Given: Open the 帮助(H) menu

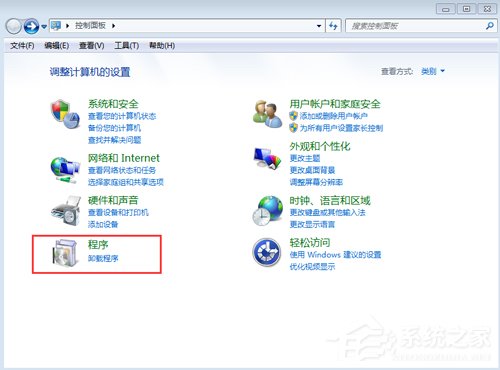Looking at the screenshot, I should pyautogui.click(x=162, y=45).
